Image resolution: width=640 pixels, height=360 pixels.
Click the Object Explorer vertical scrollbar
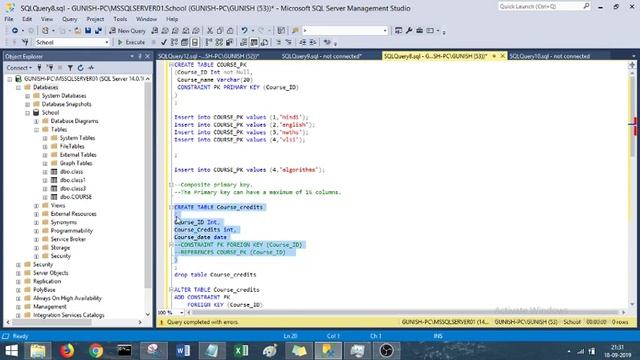click(148, 196)
